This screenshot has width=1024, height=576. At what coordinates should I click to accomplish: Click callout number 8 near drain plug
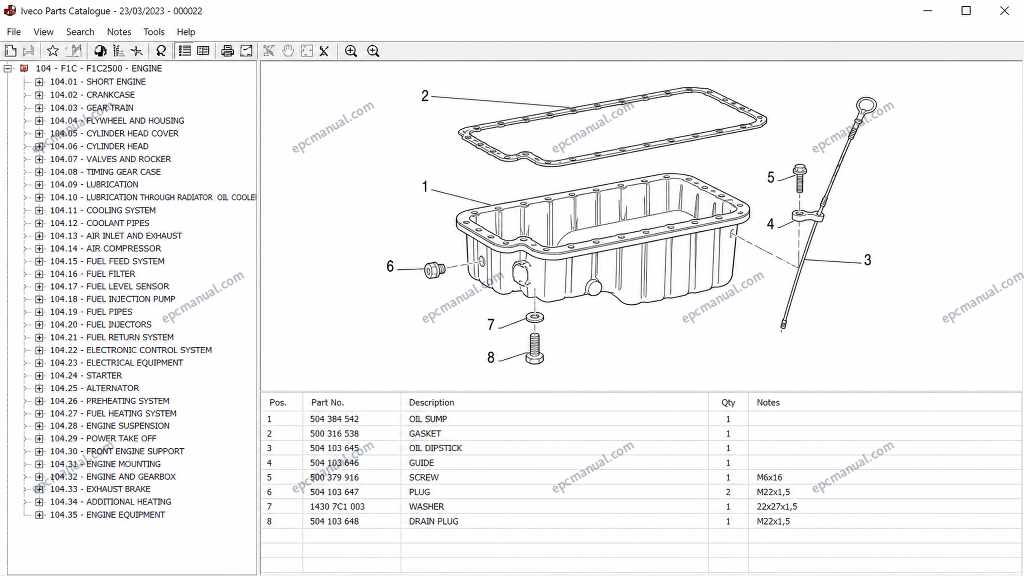point(490,357)
